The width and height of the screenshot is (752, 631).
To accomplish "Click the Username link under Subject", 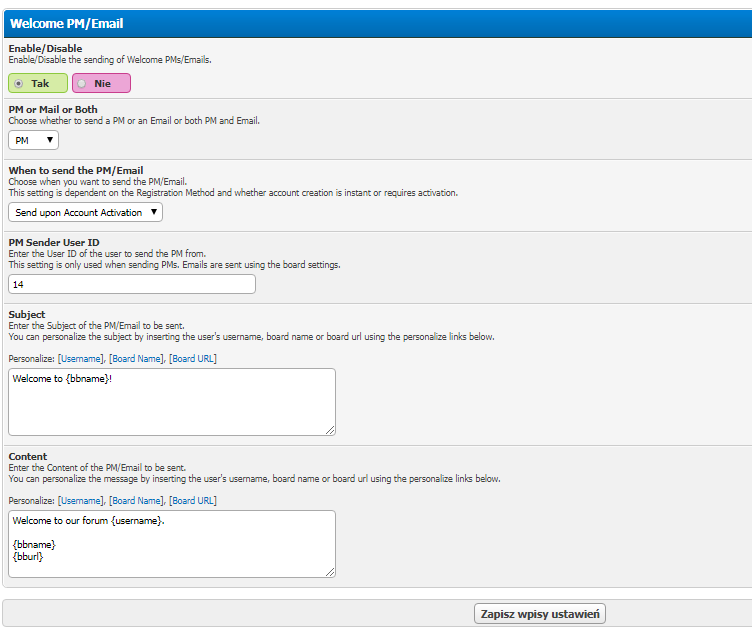I will (x=80, y=359).
